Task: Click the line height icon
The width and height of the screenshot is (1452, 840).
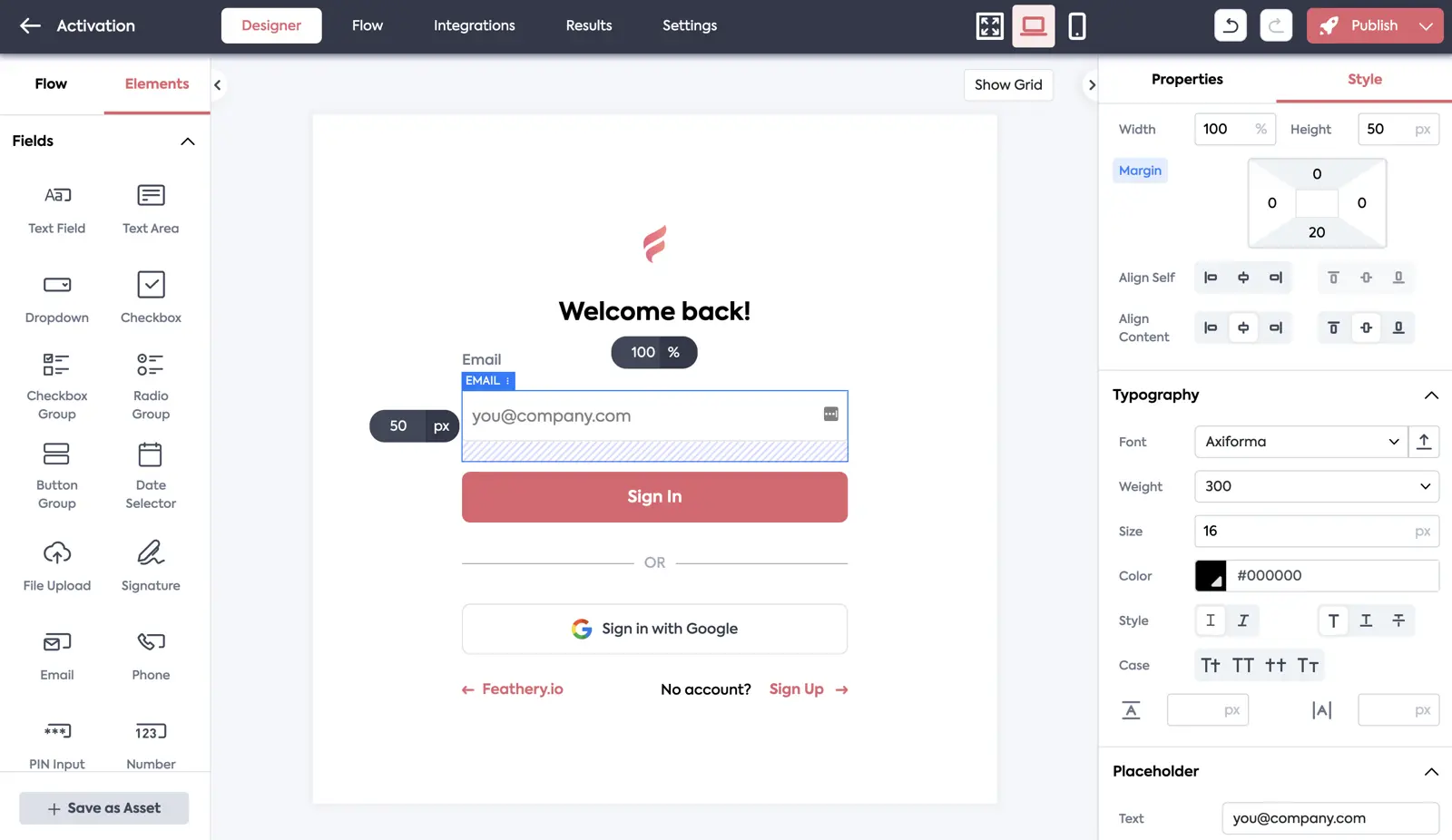Action: (x=1131, y=710)
